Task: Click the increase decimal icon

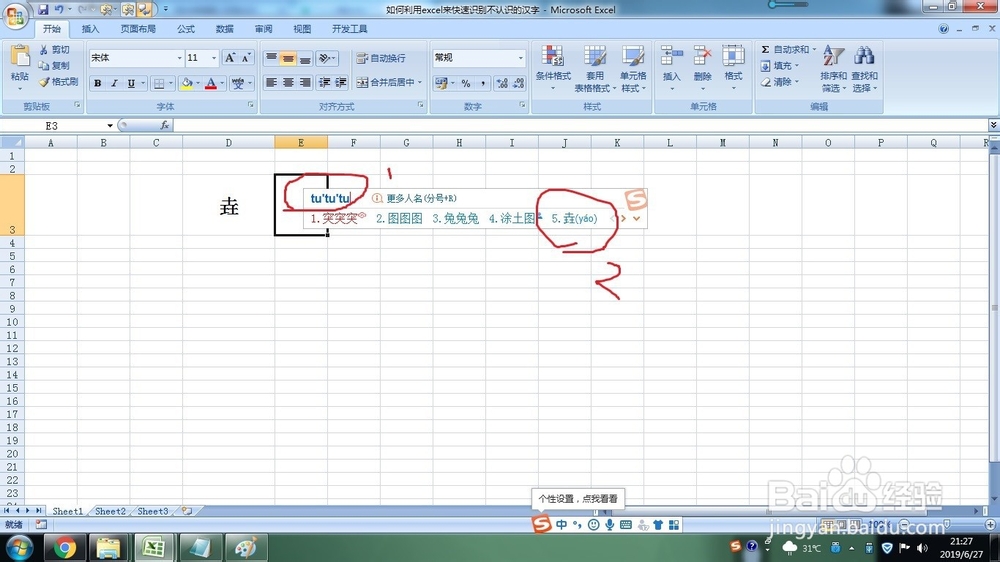Action: pyautogui.click(x=502, y=83)
